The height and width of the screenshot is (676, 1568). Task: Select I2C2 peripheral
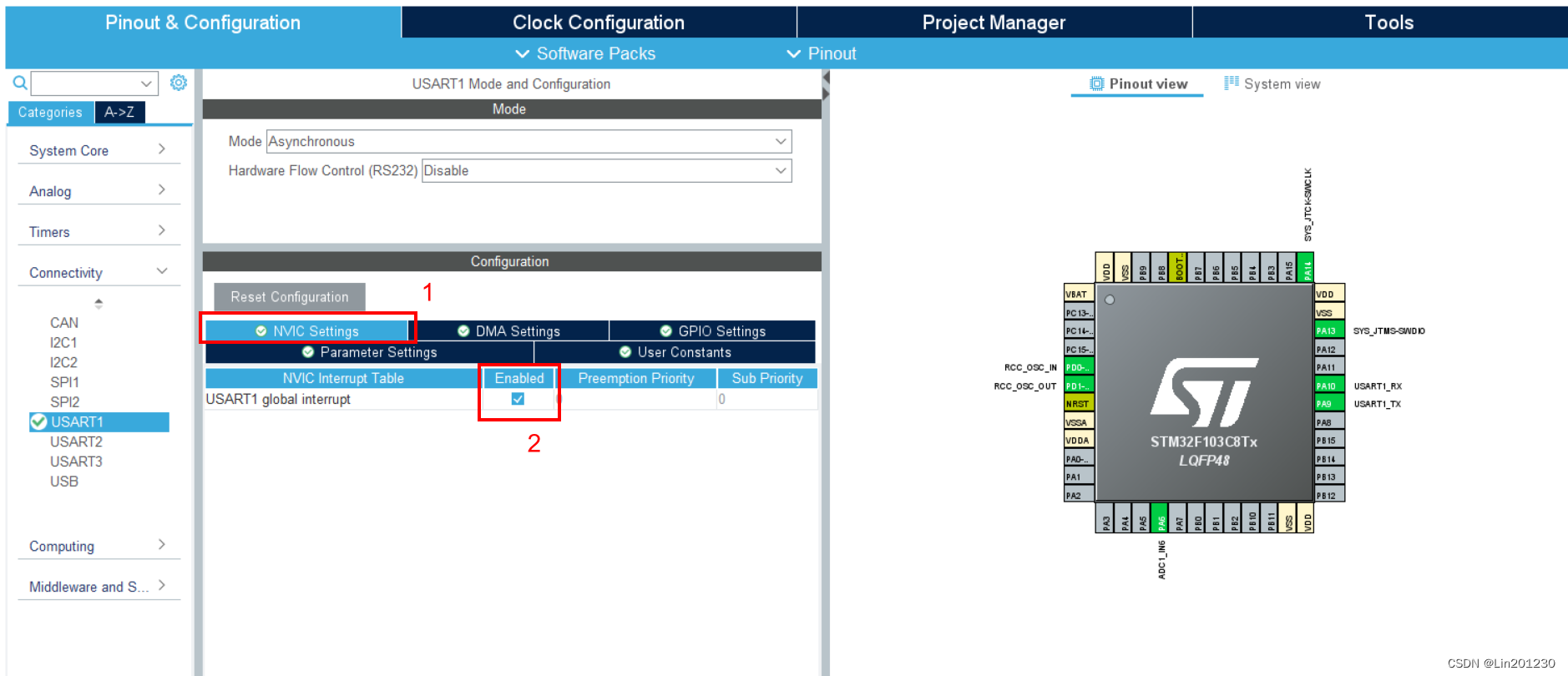[63, 363]
